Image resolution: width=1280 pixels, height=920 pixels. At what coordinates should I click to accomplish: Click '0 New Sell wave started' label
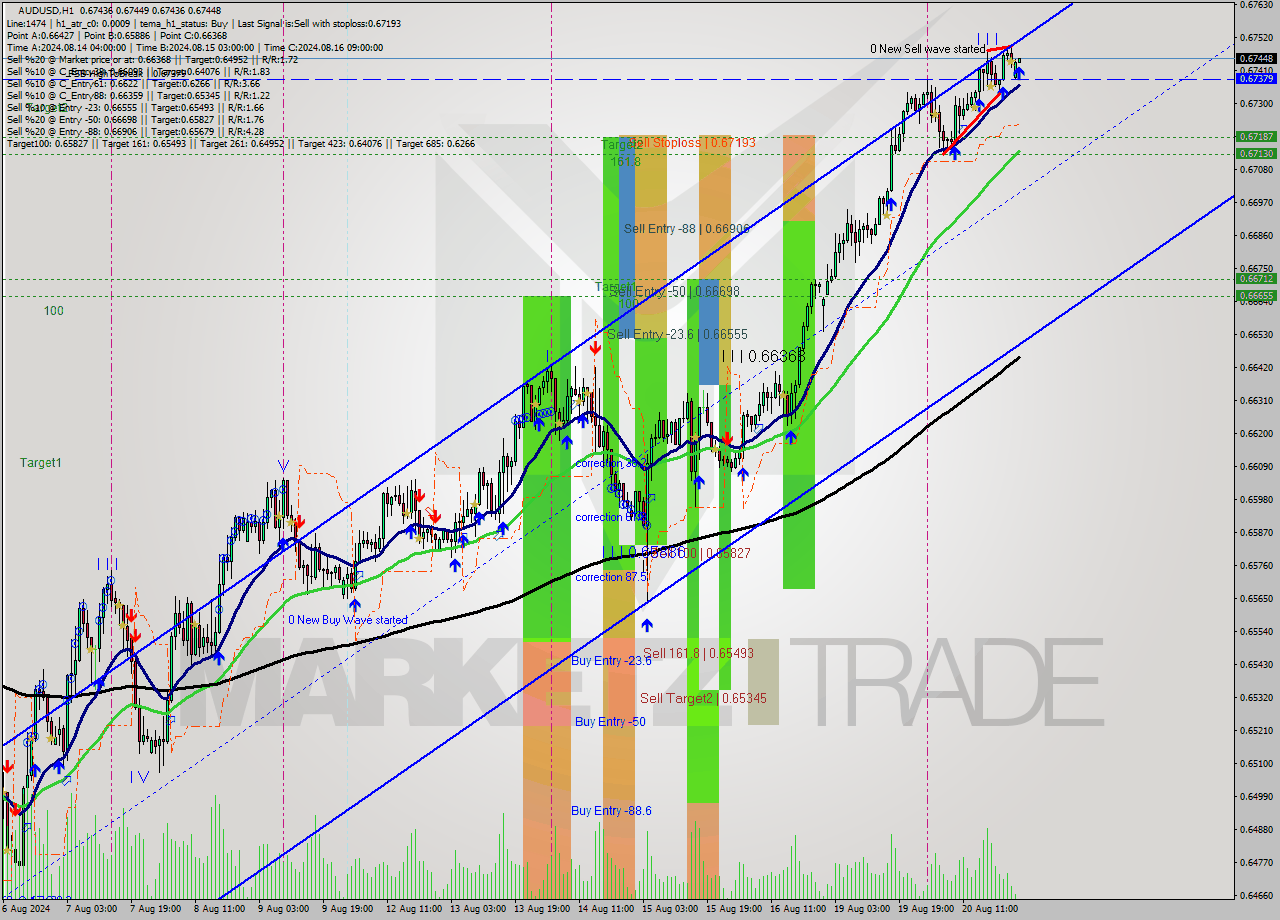927,49
